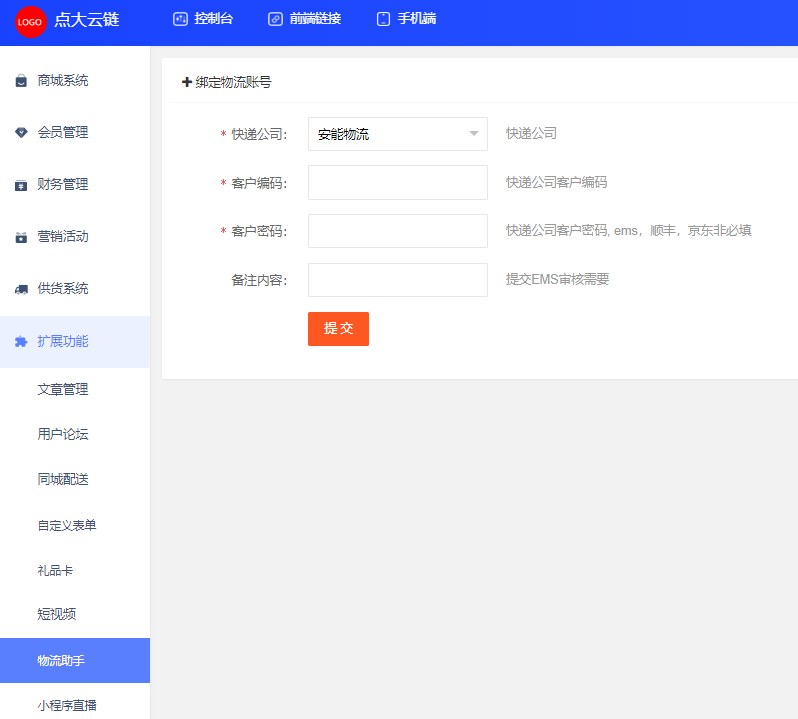798x719 pixels.
Task: Go to 礼品卡 submenu item
Action: (x=75, y=570)
